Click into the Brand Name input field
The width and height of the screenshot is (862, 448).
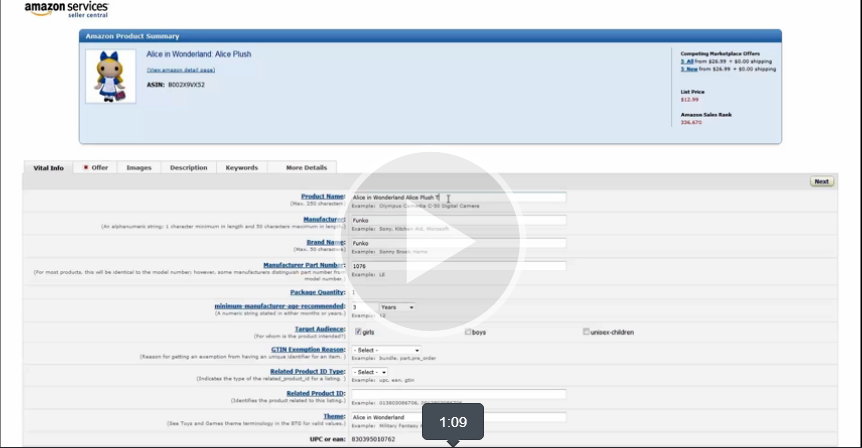[458, 243]
